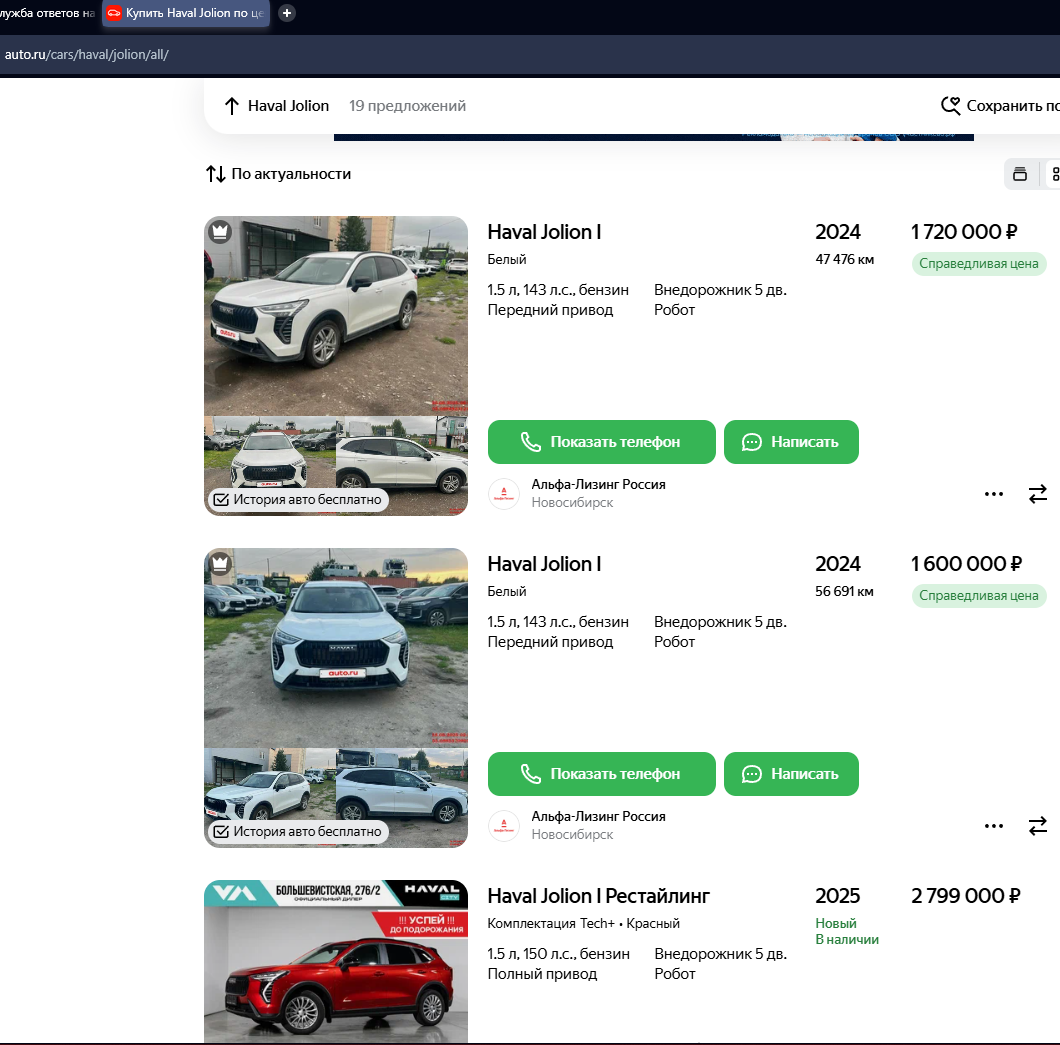The image size is (1060, 1045).
Task: Open left small photo of 56 691 км Jolion
Action: tap(269, 784)
